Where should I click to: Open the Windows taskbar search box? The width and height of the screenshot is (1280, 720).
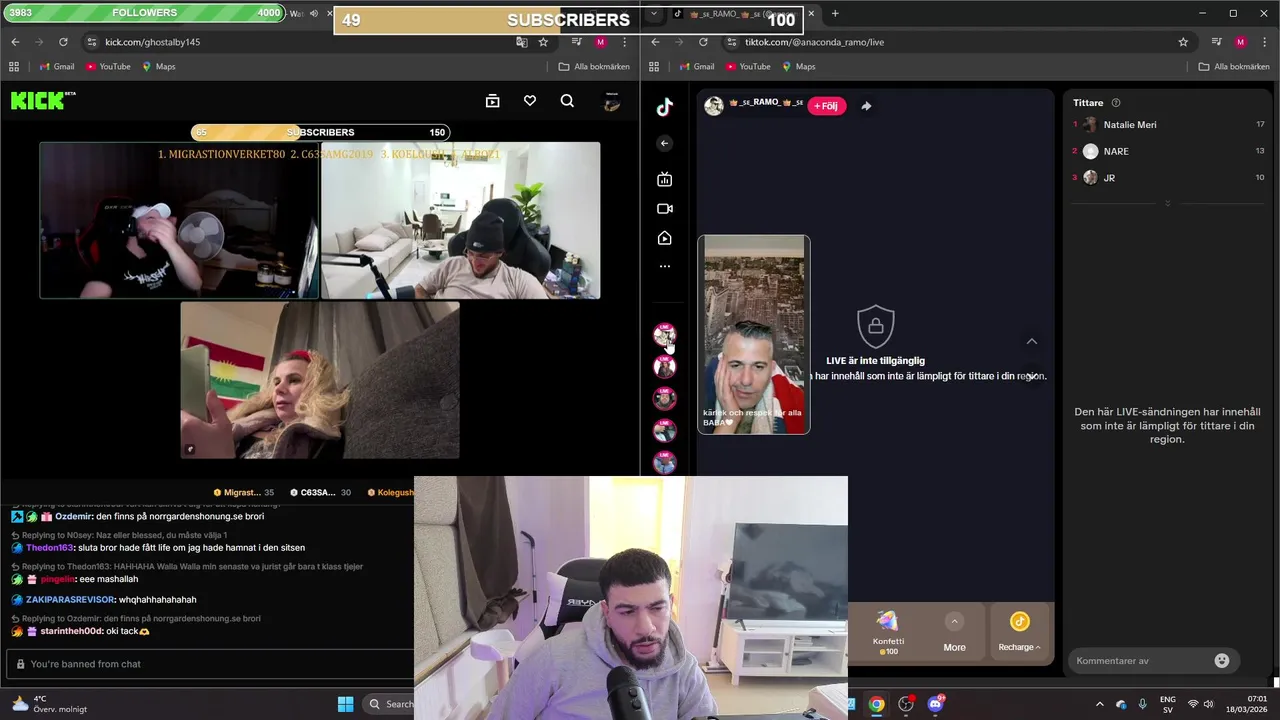[x=388, y=704]
